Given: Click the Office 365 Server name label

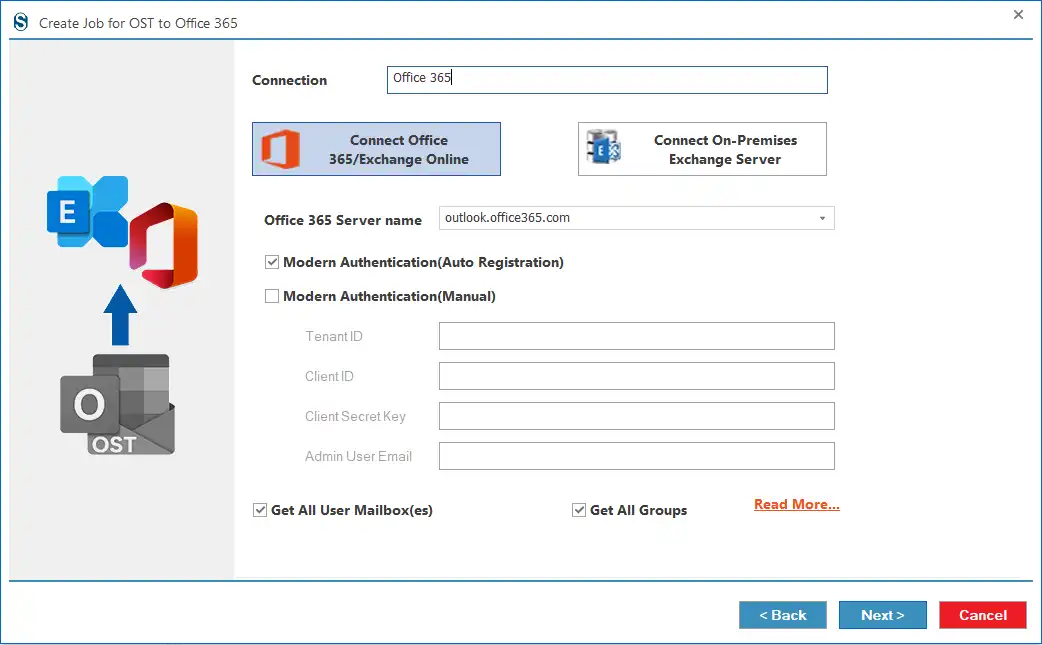Looking at the screenshot, I should (343, 220).
